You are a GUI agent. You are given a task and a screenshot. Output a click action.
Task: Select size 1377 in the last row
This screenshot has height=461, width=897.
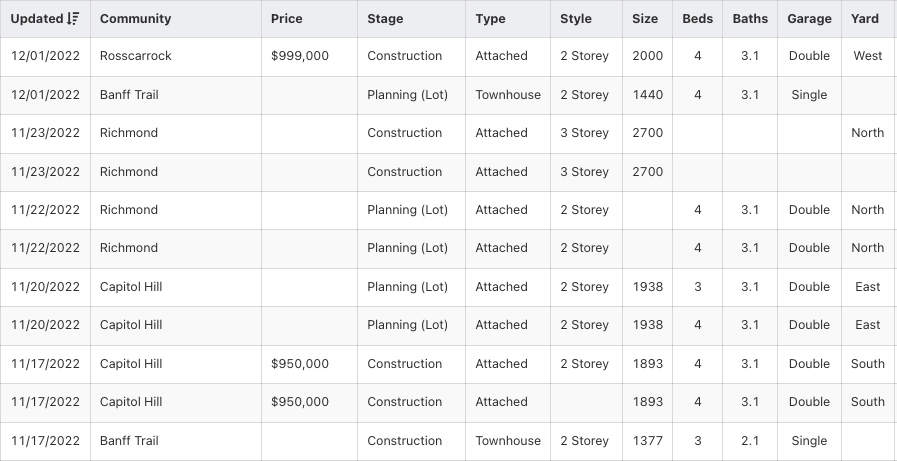click(647, 441)
